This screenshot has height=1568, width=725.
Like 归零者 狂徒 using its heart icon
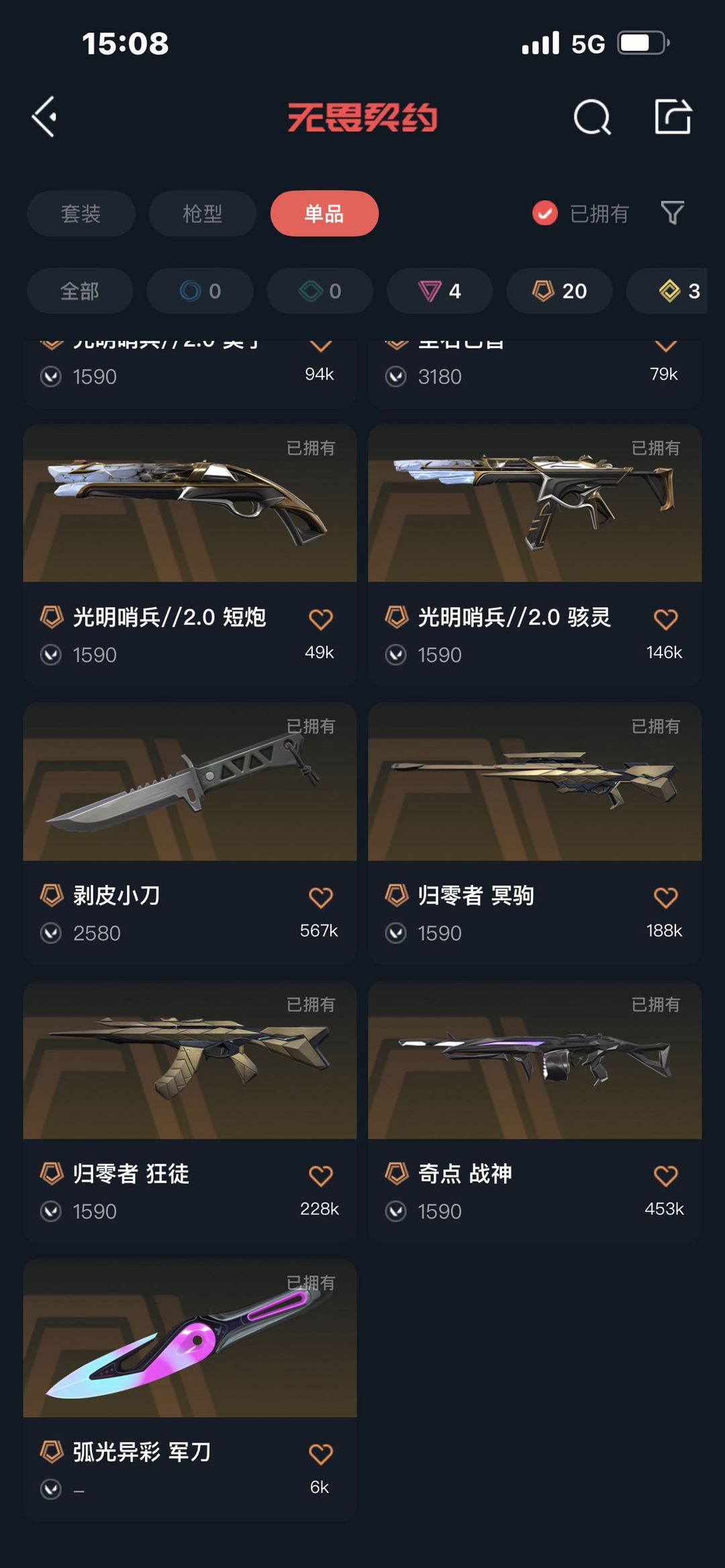321,1175
